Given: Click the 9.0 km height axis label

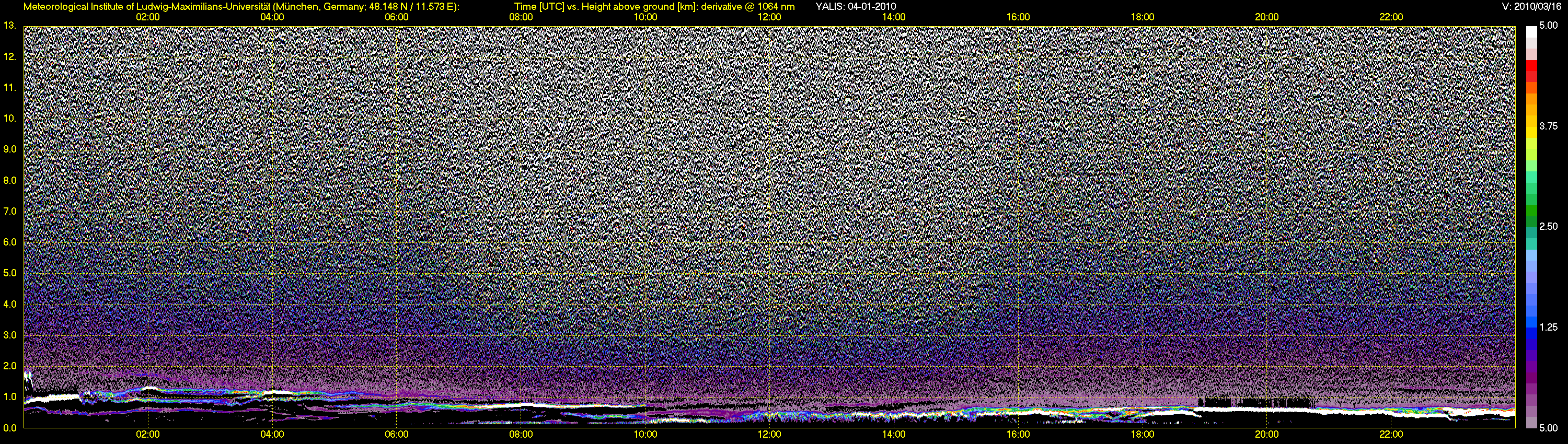Looking at the screenshot, I should point(10,149).
